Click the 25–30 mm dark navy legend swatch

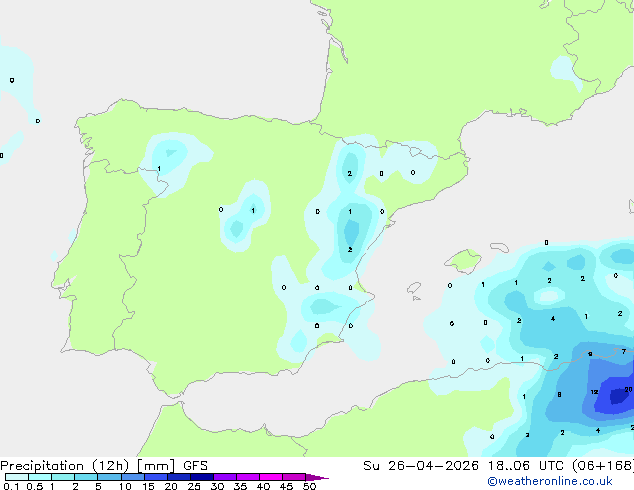(x=202, y=477)
